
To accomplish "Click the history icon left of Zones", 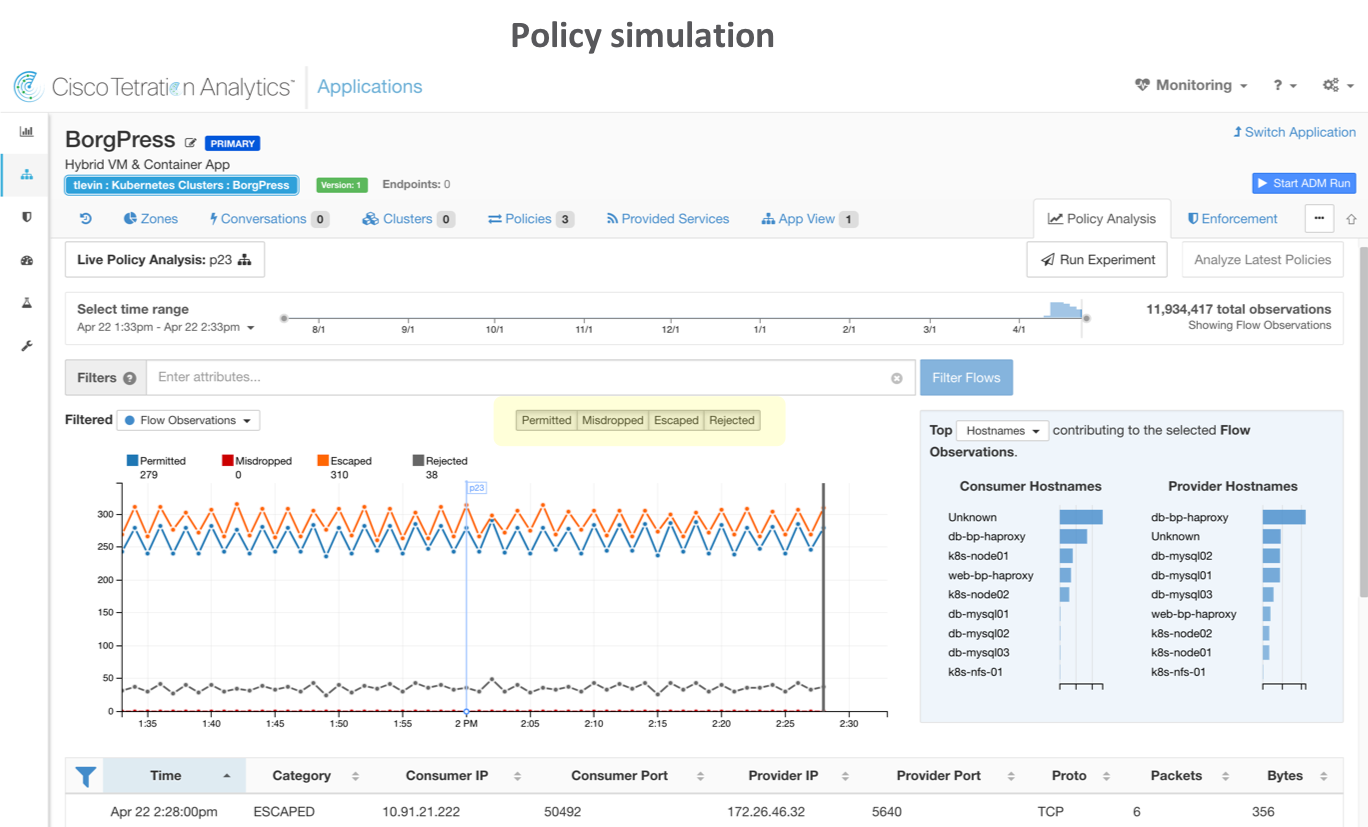I will 86,219.
